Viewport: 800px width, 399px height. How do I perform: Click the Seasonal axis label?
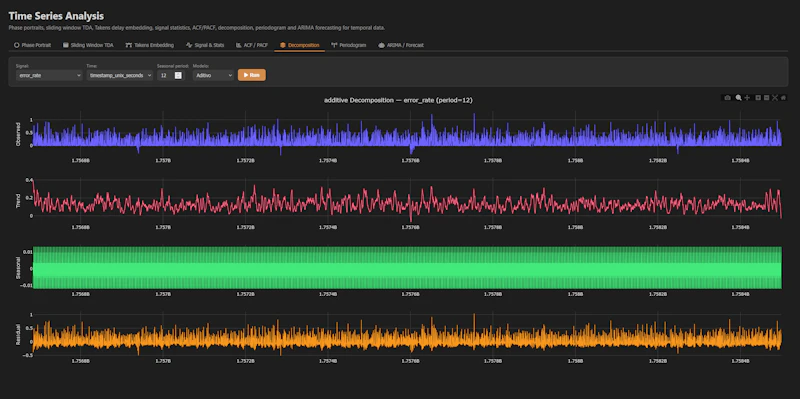click(18, 267)
